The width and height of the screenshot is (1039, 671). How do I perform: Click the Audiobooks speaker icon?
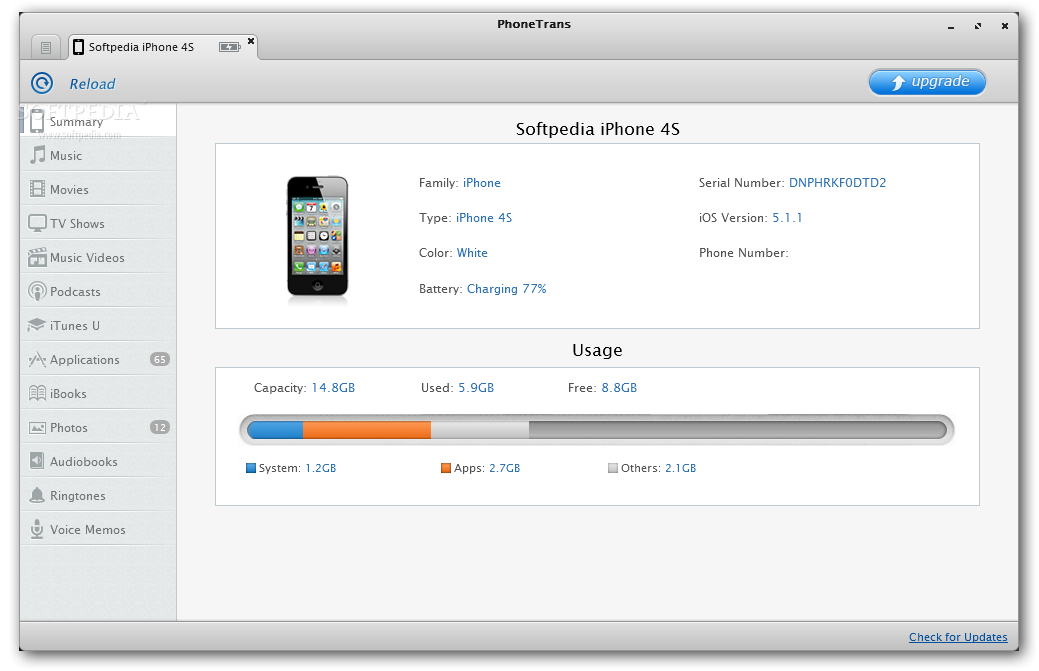tap(37, 460)
